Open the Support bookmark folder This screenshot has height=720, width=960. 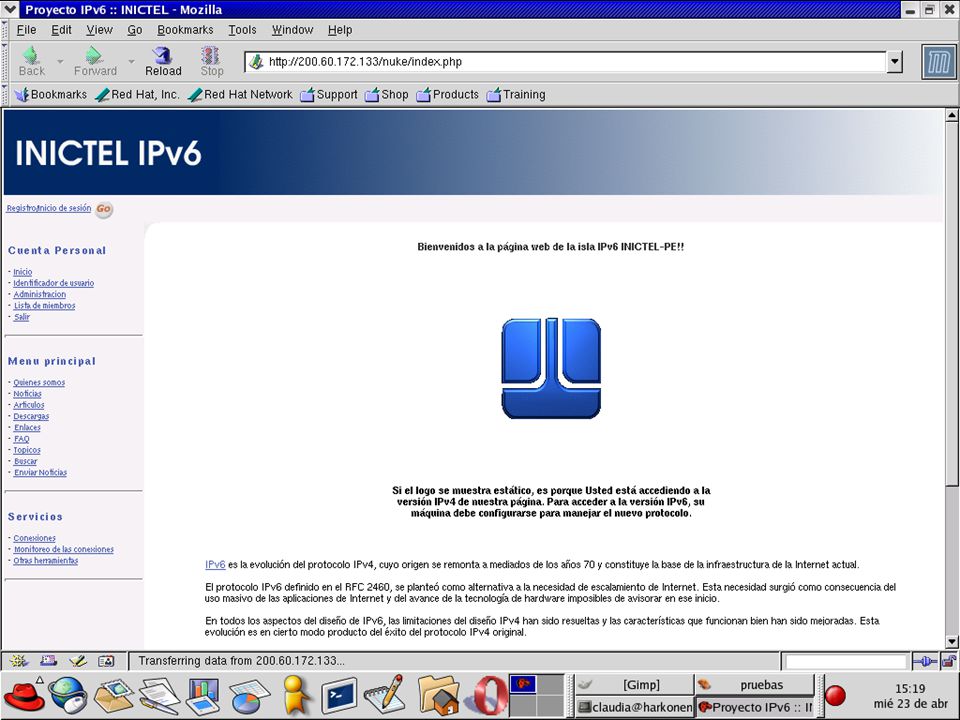(329, 94)
